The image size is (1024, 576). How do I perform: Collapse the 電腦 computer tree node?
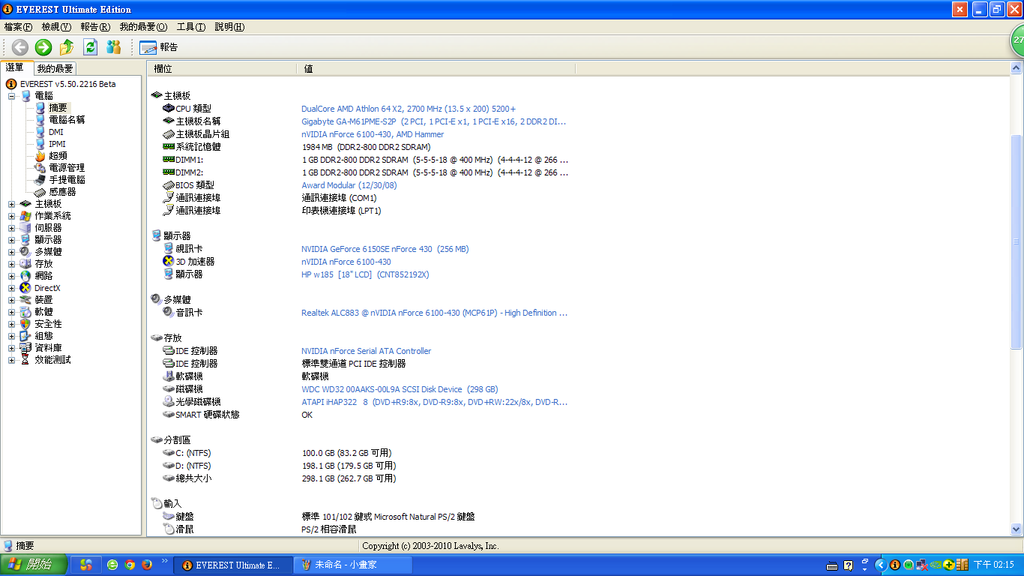tap(11, 96)
